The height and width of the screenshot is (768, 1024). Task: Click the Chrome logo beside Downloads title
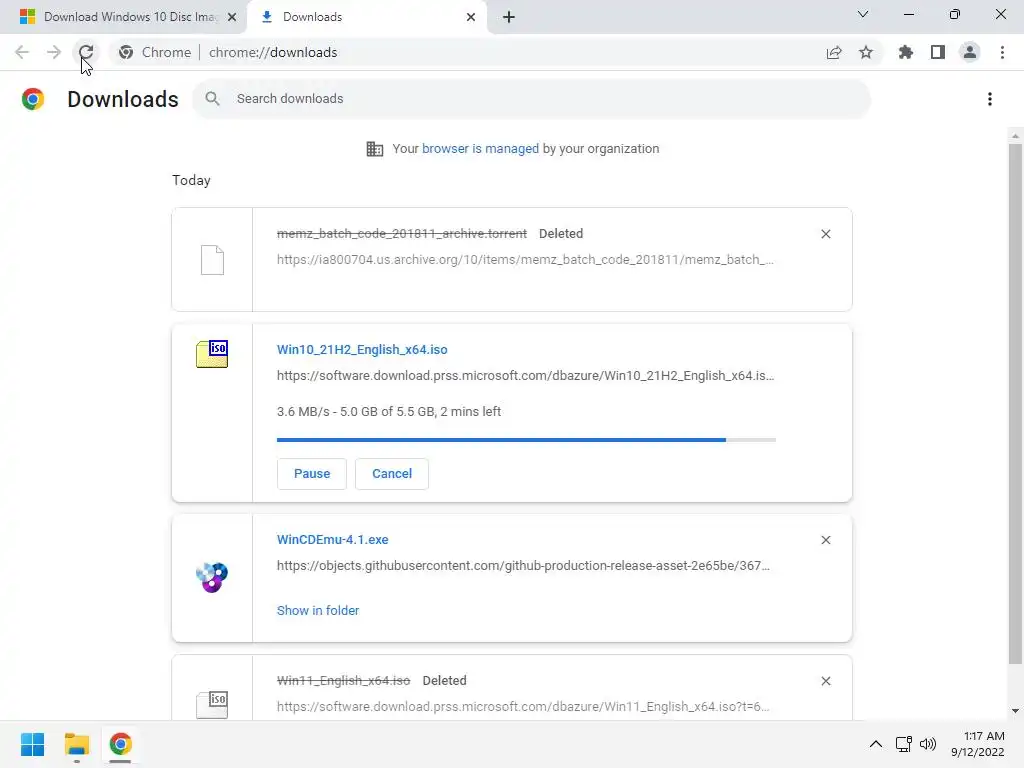pyautogui.click(x=33, y=99)
